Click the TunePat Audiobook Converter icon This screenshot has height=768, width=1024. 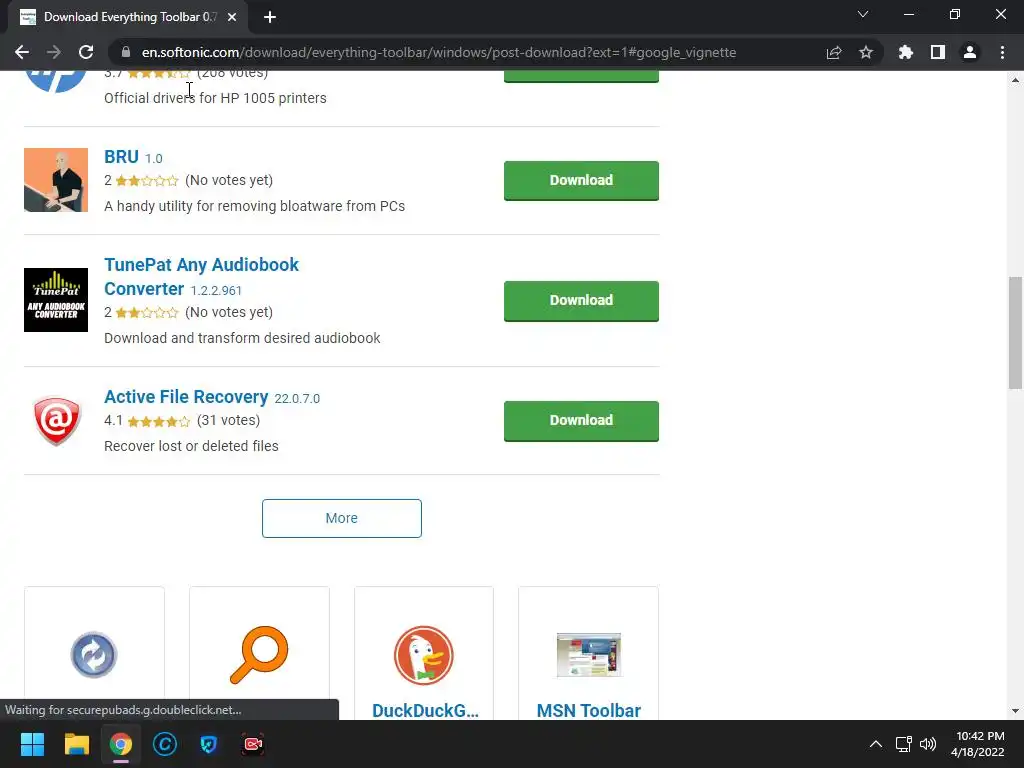pos(56,300)
